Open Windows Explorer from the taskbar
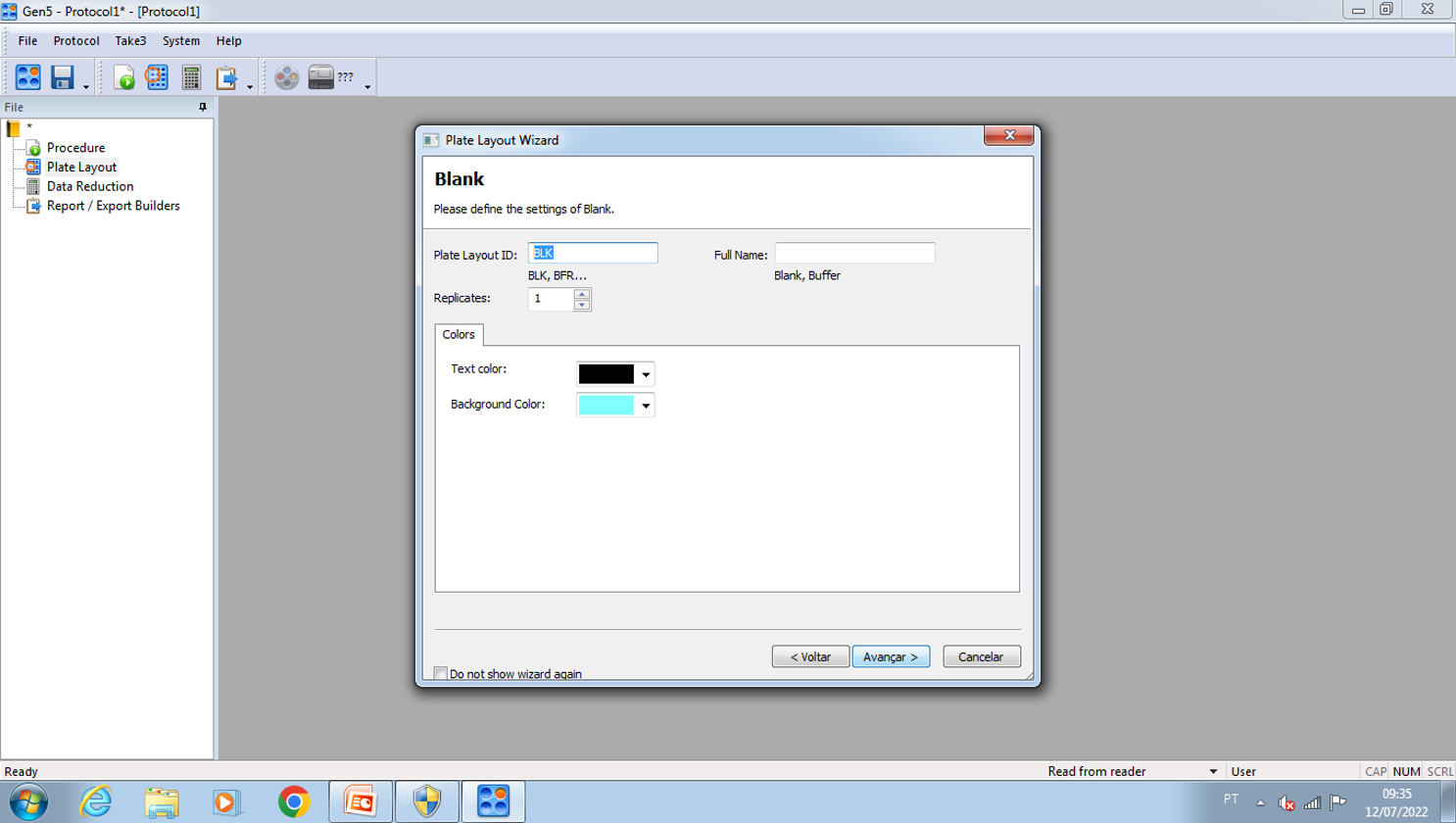Screen dimensions: 1456x823 (162, 802)
